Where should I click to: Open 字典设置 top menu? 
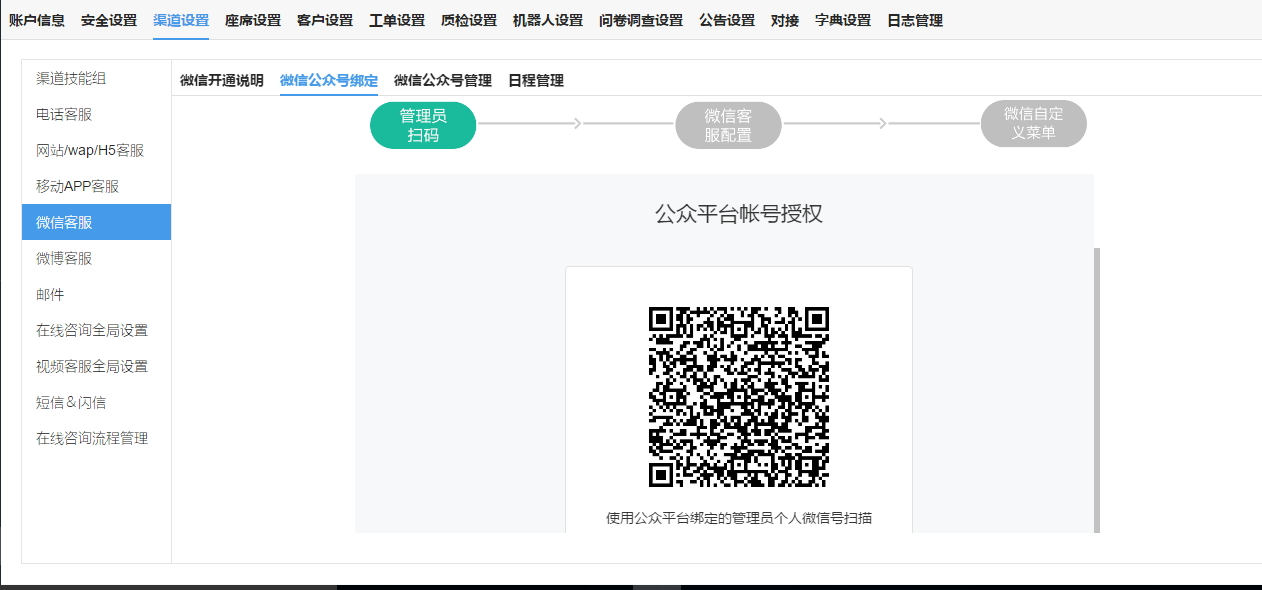[x=843, y=20]
